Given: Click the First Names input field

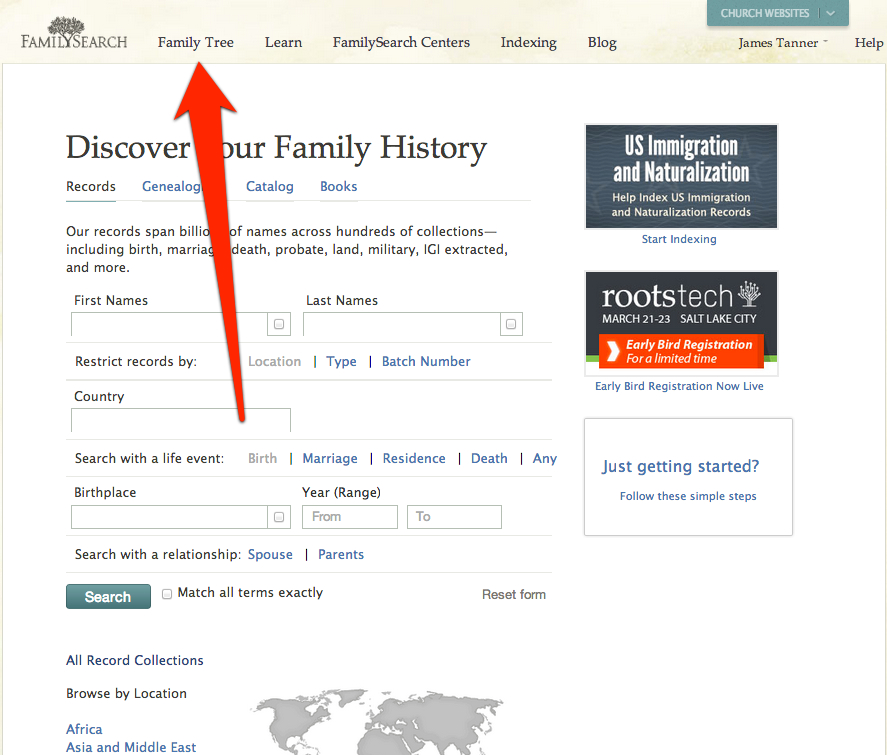Looking at the screenshot, I should [169, 324].
